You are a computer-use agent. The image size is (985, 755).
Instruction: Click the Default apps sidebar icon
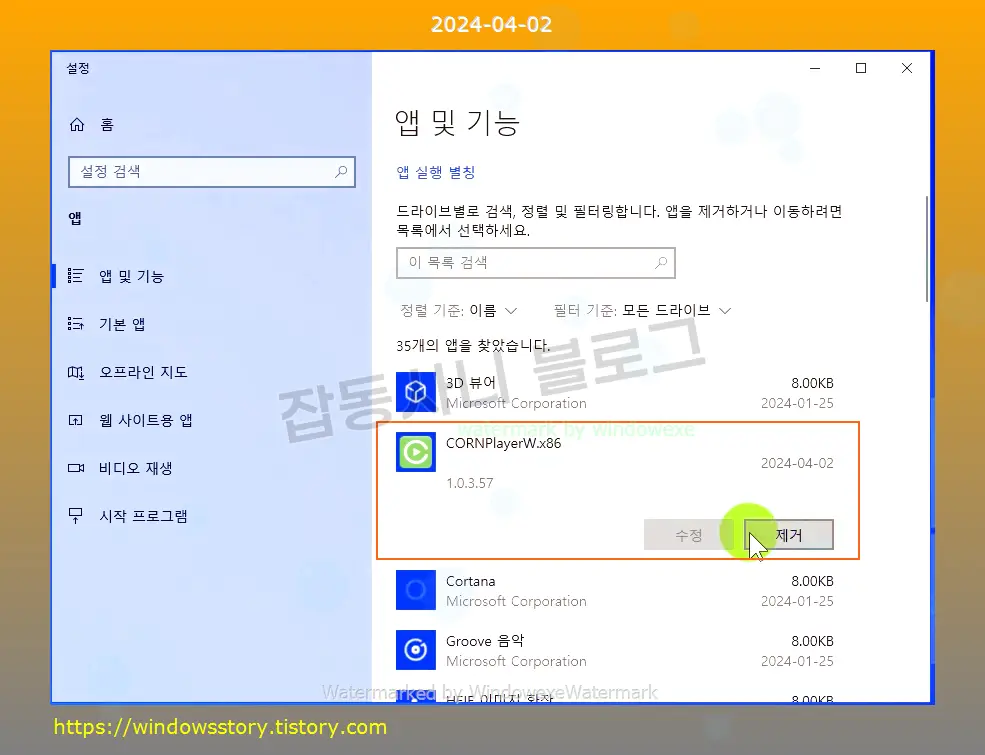[75, 324]
